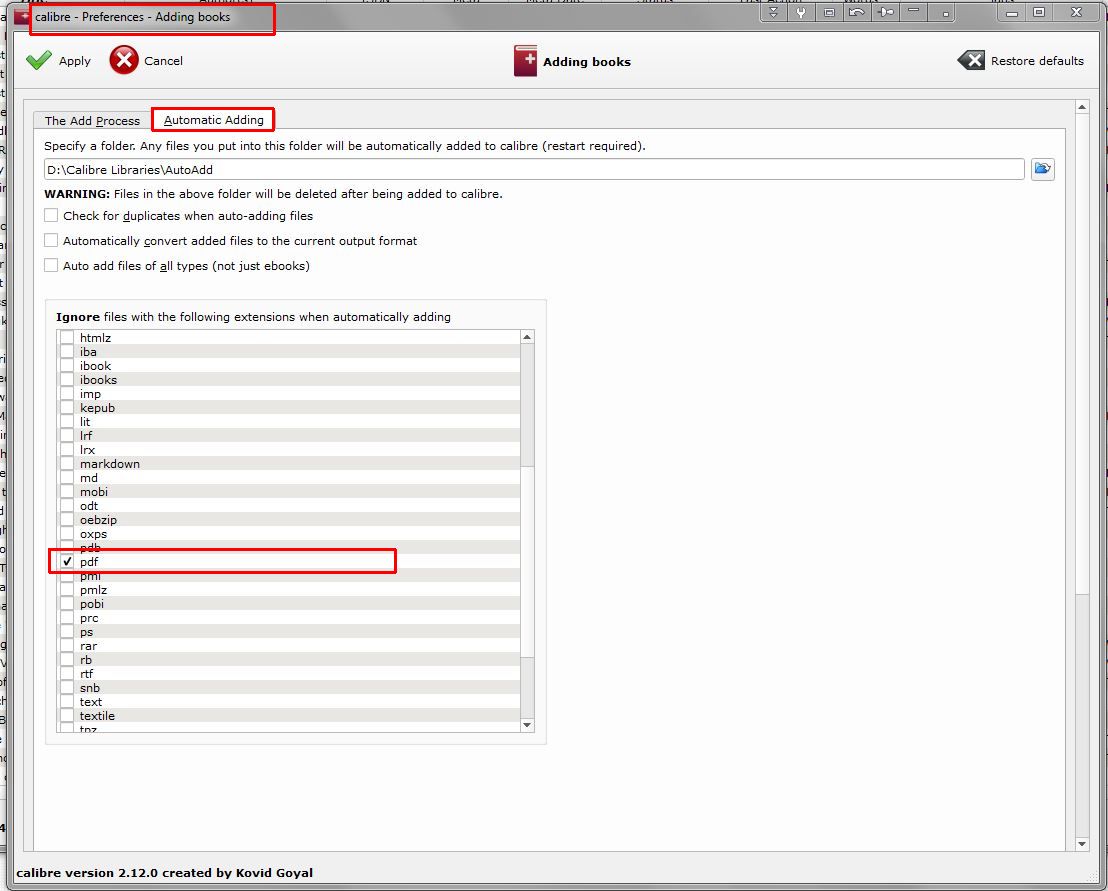This screenshot has height=891, width=1108.
Task: Select the 'oebzip' row text
Action: [98, 520]
